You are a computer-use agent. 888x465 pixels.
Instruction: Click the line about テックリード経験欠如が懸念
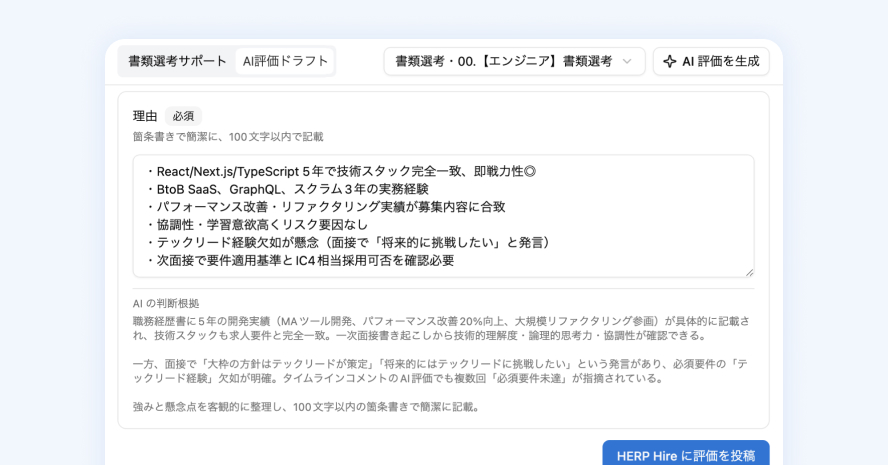click(x=349, y=242)
